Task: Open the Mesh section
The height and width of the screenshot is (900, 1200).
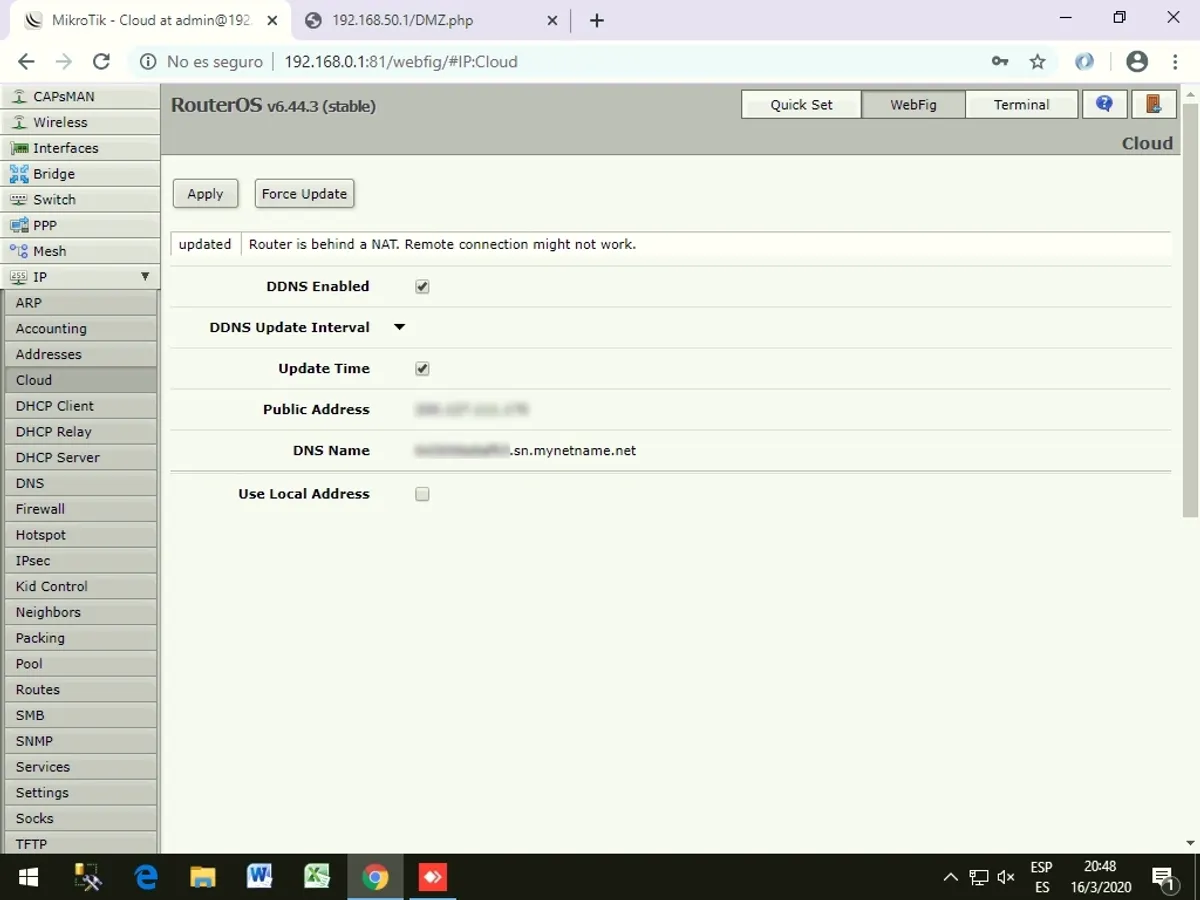Action: tap(79, 252)
